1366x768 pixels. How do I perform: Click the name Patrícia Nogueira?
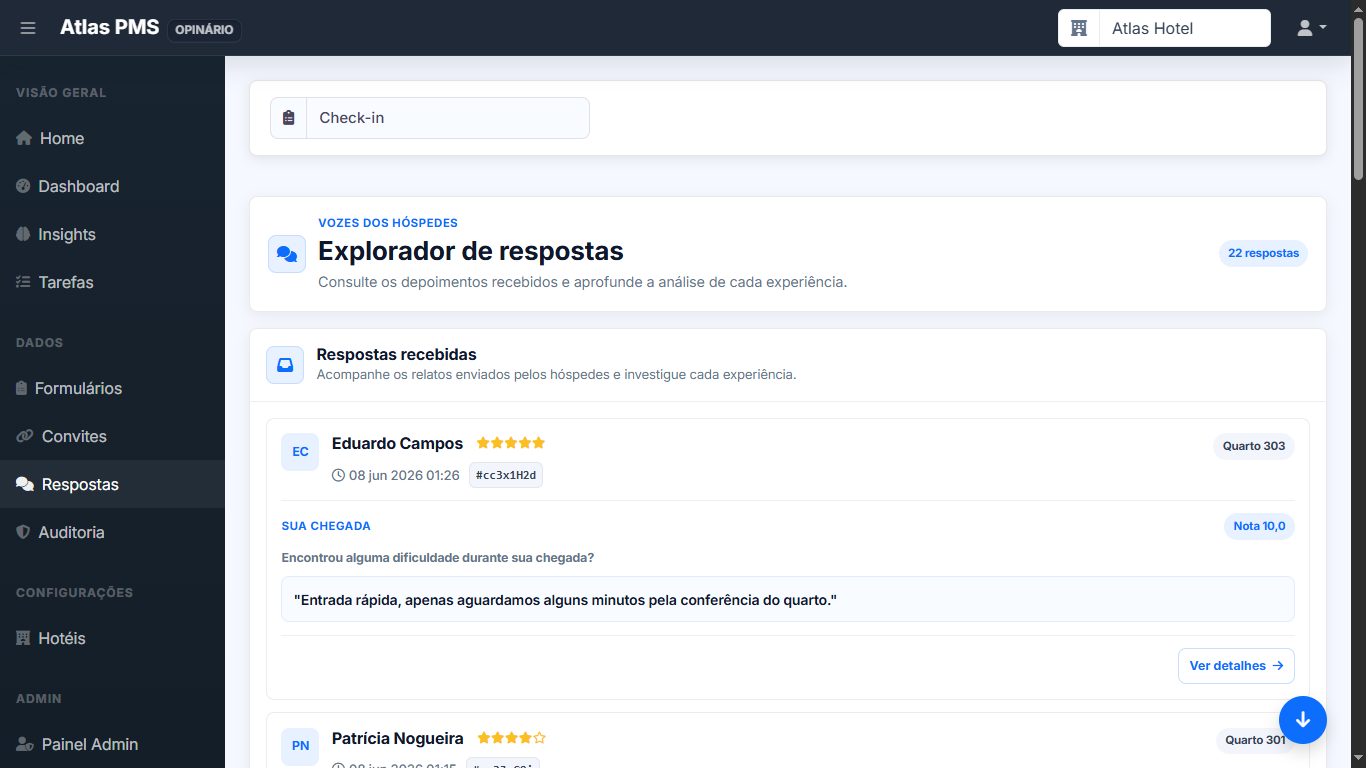[x=398, y=739]
